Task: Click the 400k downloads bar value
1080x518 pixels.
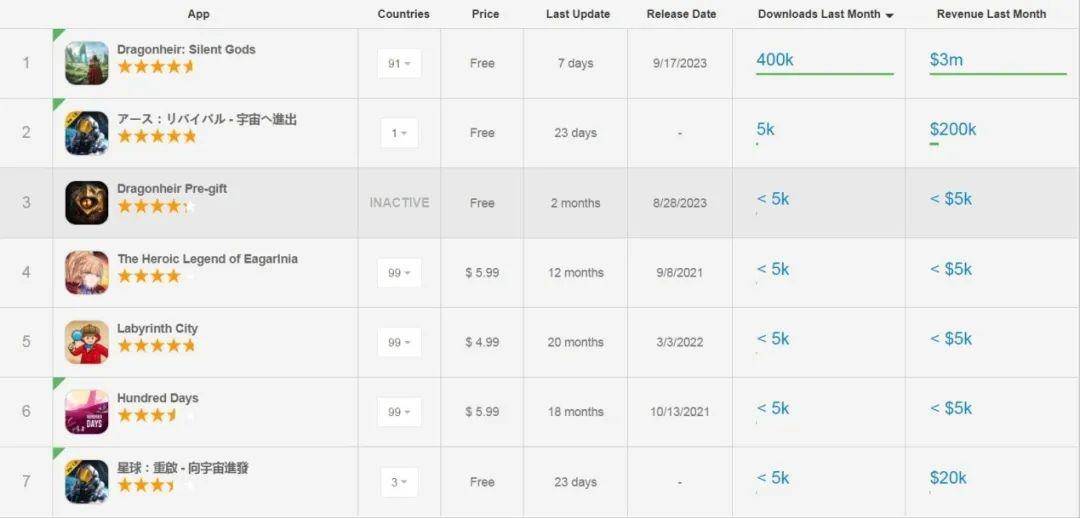Action: 775,60
